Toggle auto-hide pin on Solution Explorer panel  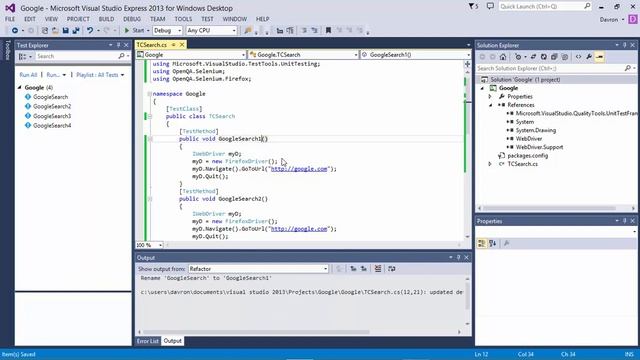tap(624, 45)
